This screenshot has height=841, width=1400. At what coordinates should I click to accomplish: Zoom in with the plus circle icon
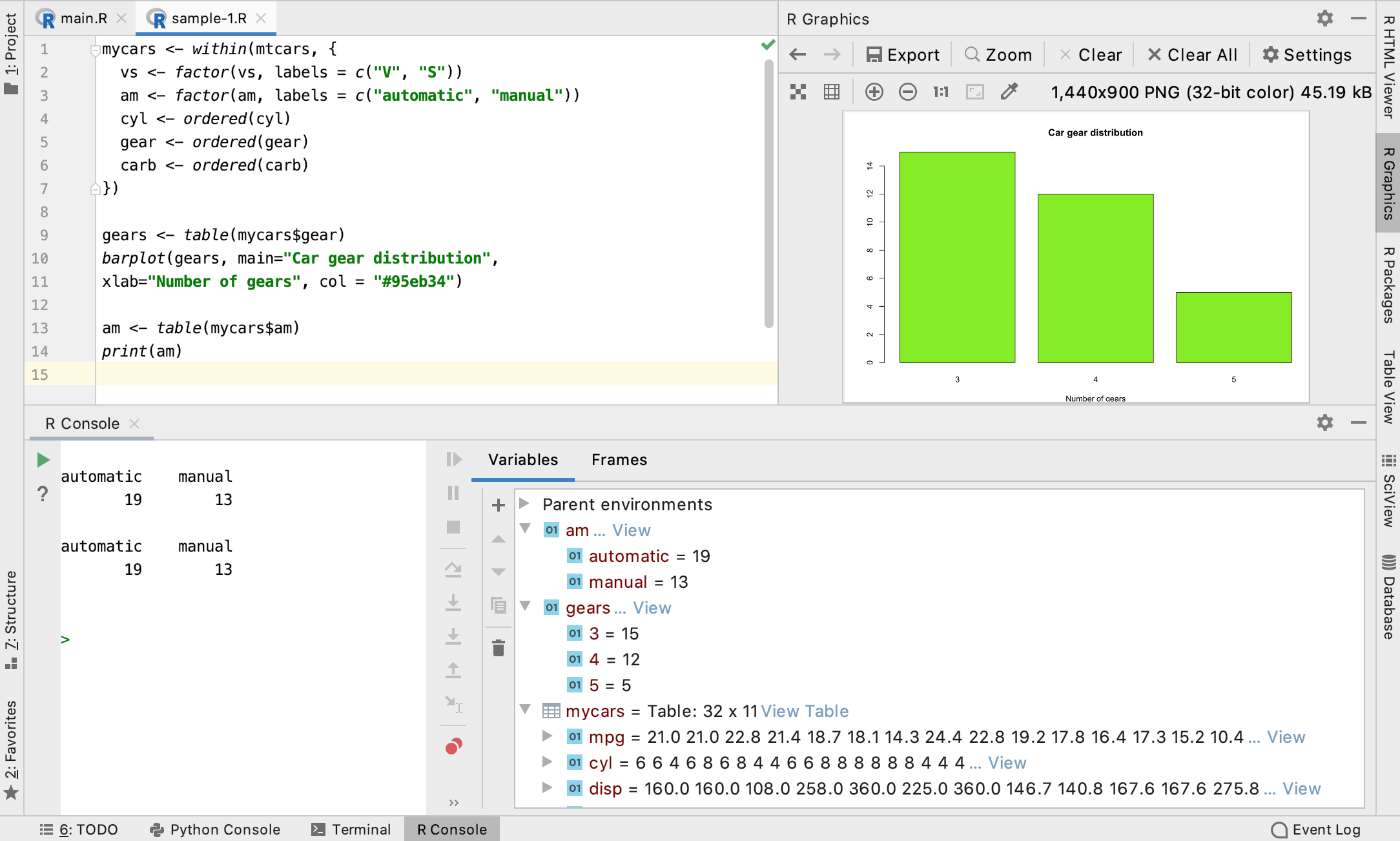point(874,92)
